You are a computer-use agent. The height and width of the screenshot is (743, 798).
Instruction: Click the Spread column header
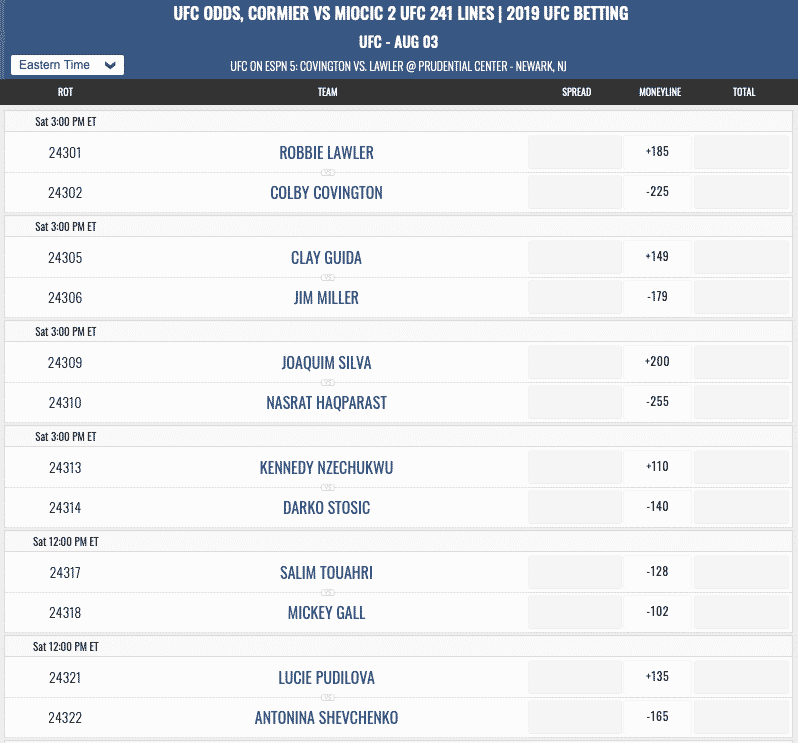point(576,92)
